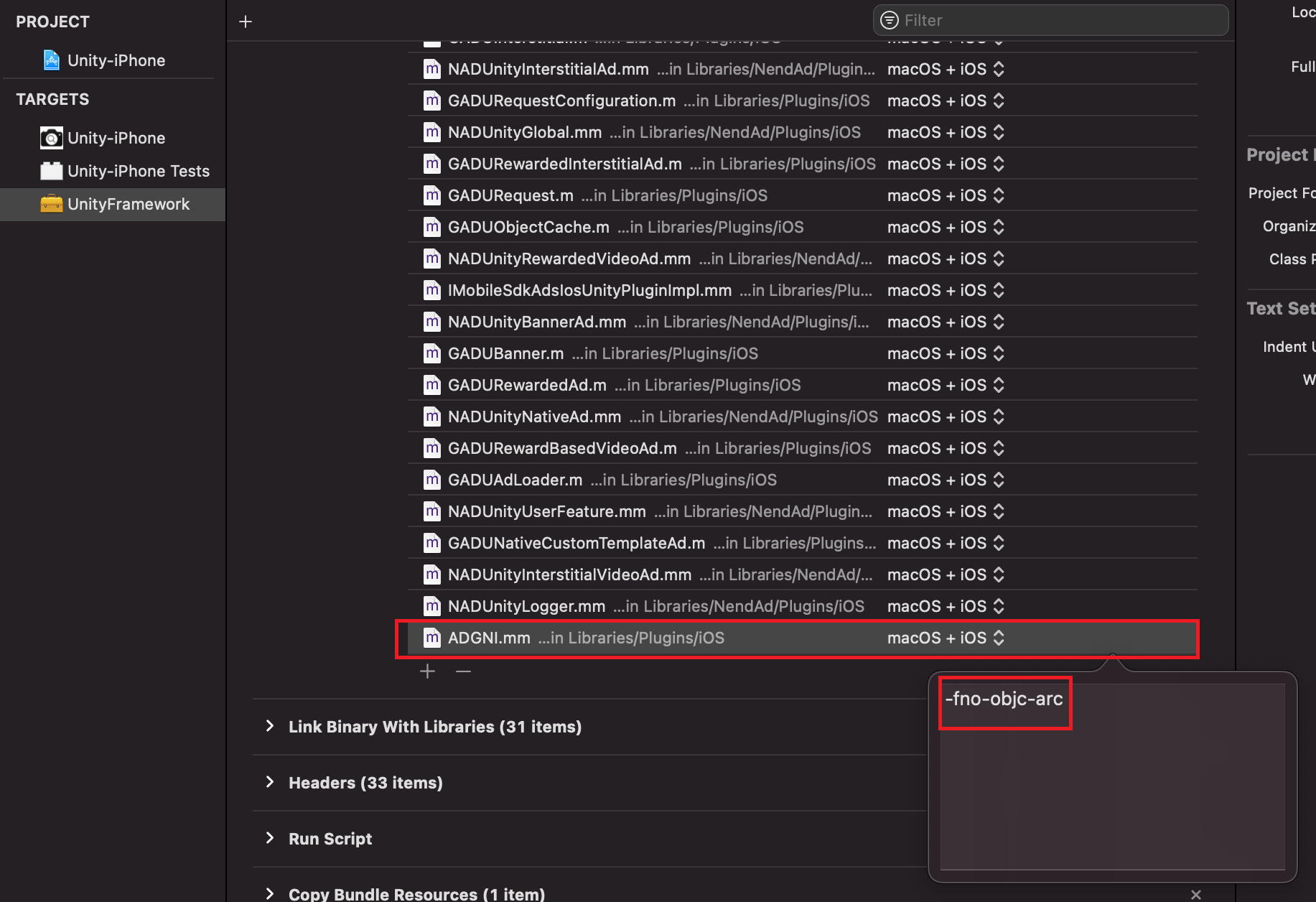
Task: Click the add files plus icon
Action: tap(427, 671)
